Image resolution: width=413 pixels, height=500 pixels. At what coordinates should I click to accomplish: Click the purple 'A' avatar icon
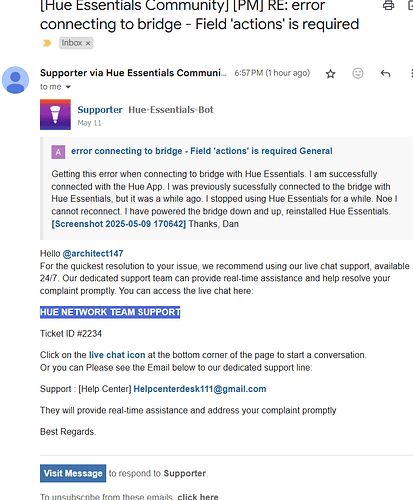pos(58,152)
